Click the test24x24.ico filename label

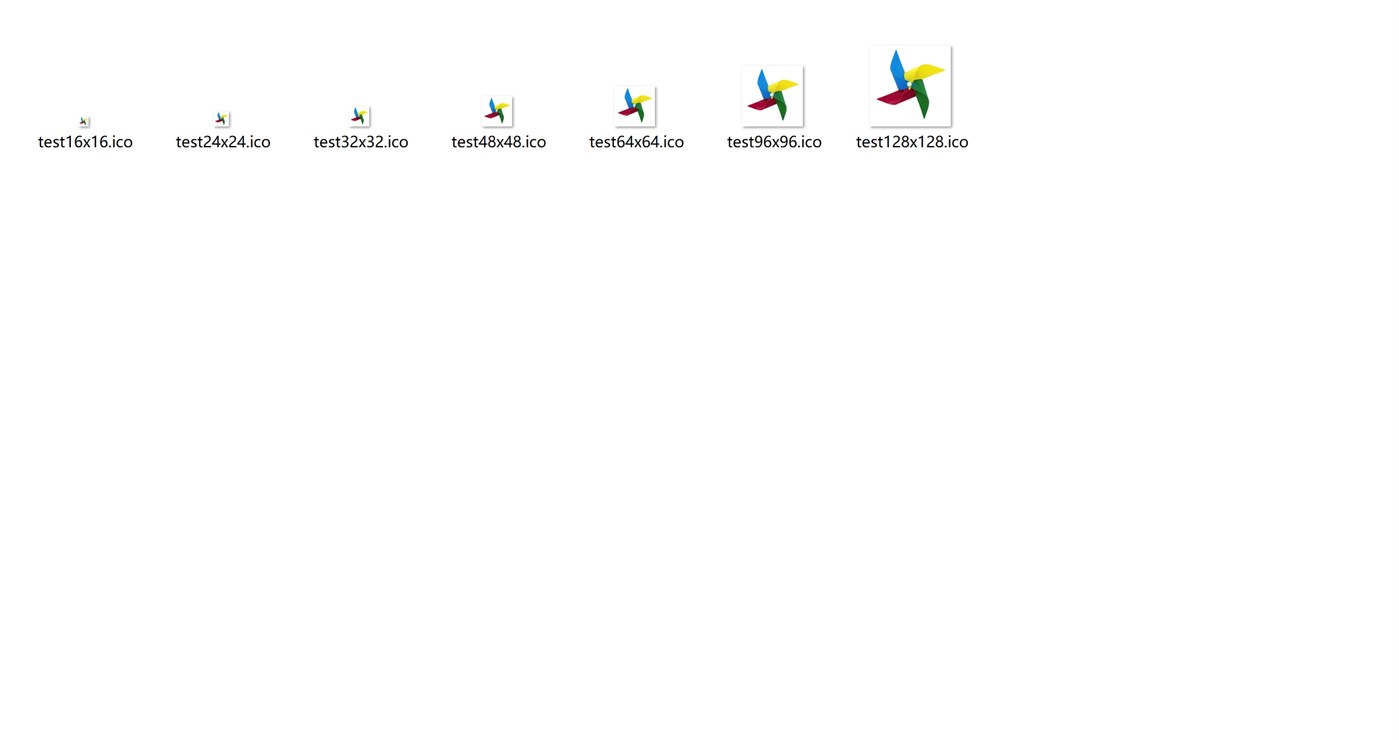coord(223,142)
